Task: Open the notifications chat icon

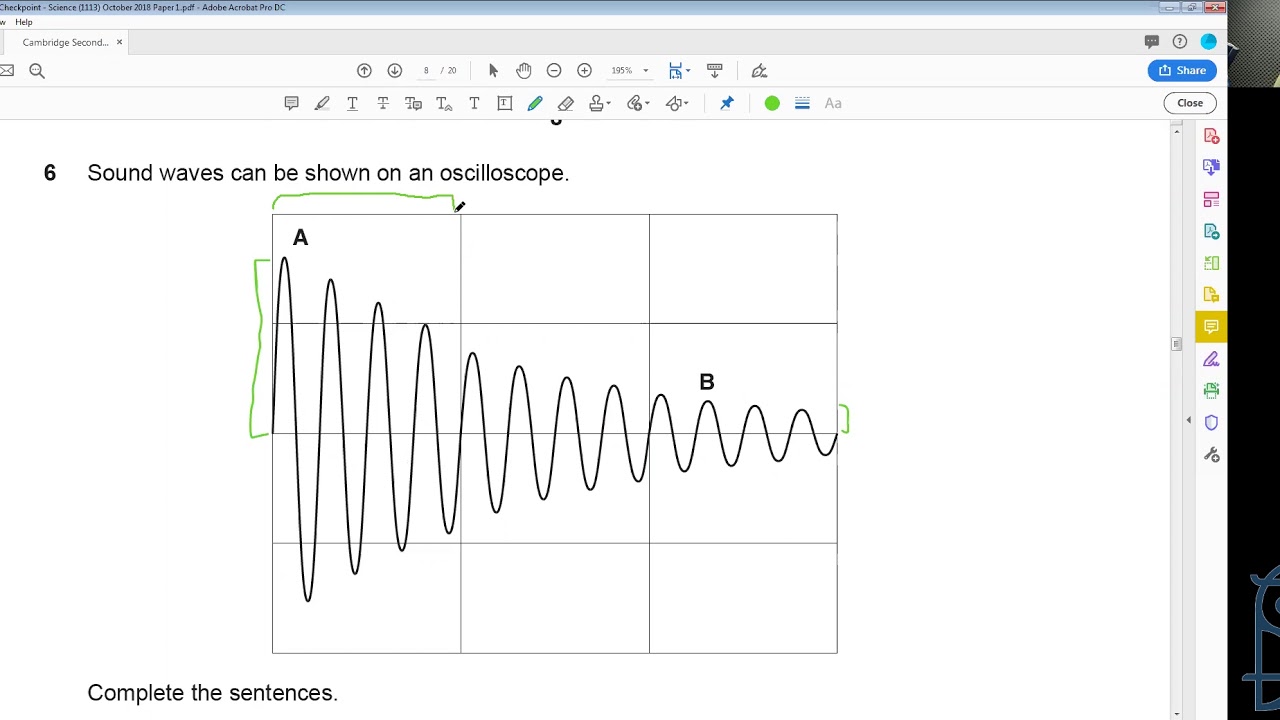Action: tap(1152, 41)
